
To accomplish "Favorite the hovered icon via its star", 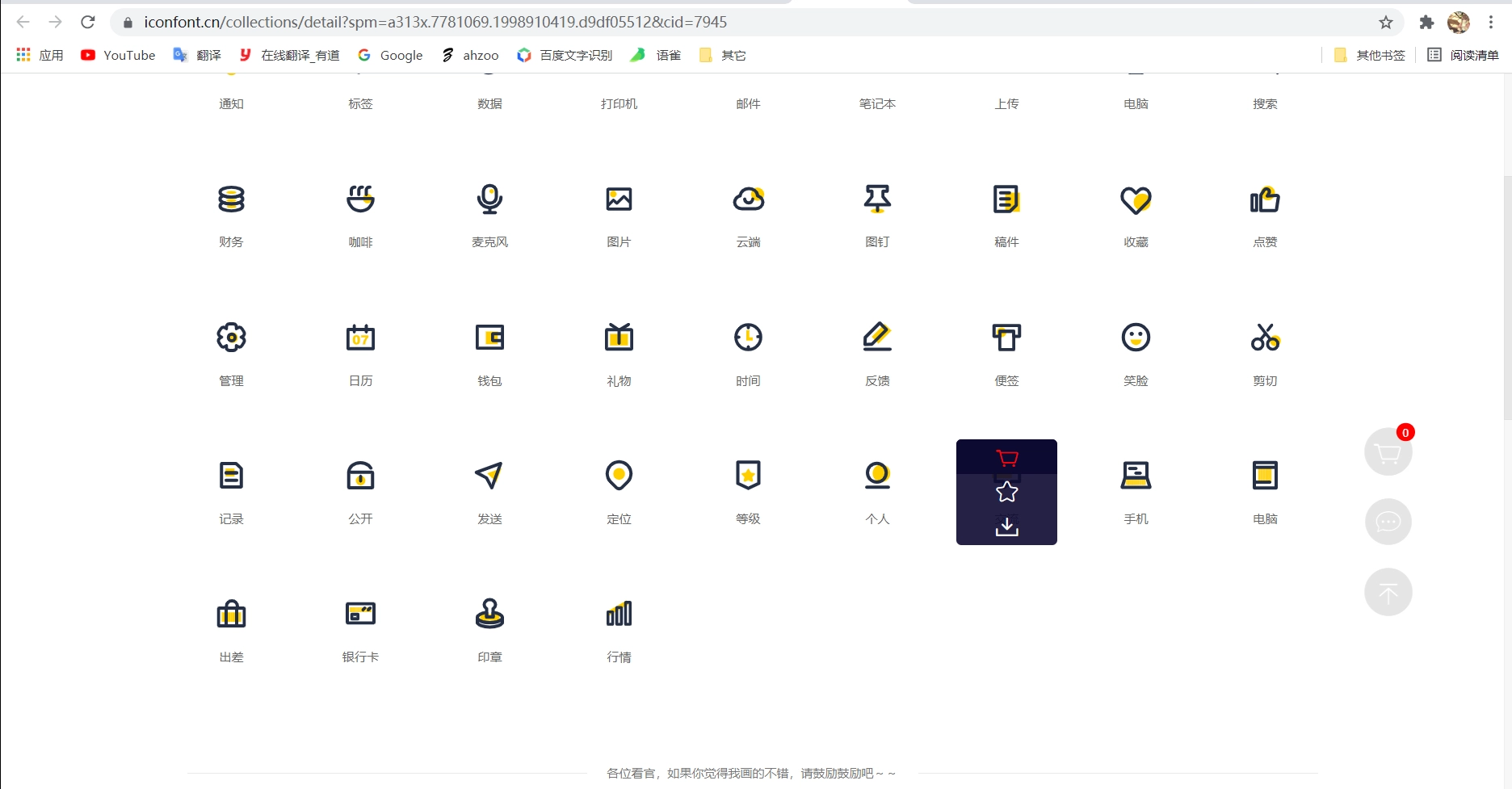I will [x=1006, y=490].
